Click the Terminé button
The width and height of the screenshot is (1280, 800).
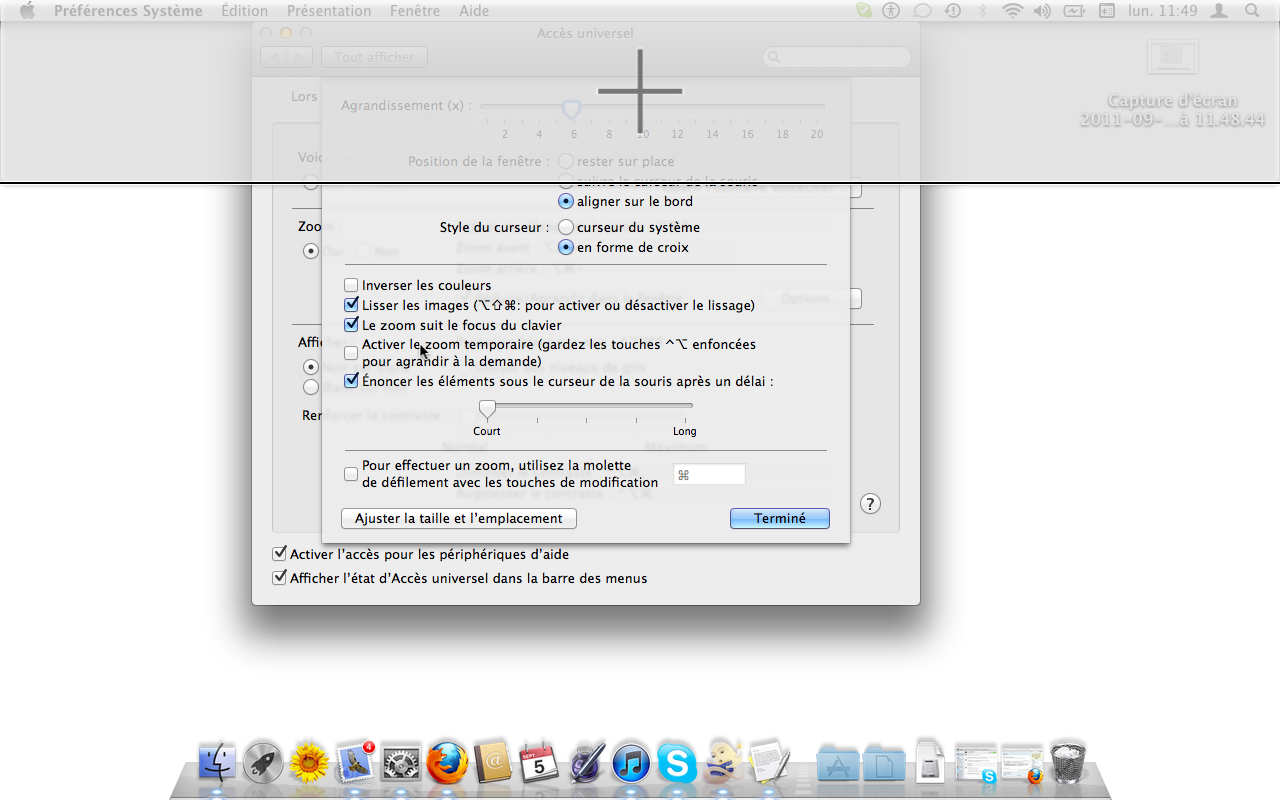780,519
